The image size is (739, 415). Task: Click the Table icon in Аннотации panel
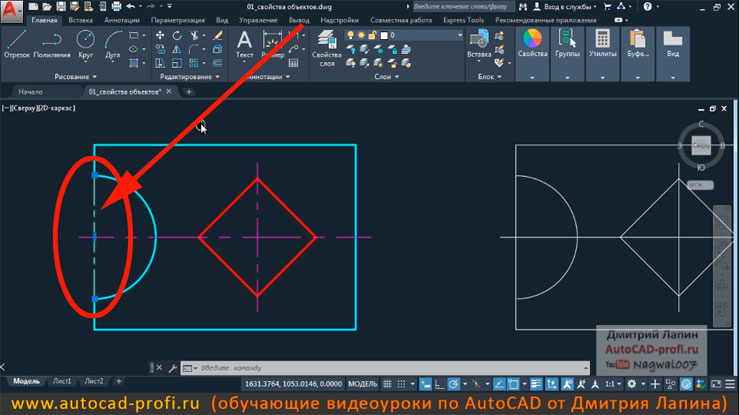[x=293, y=63]
